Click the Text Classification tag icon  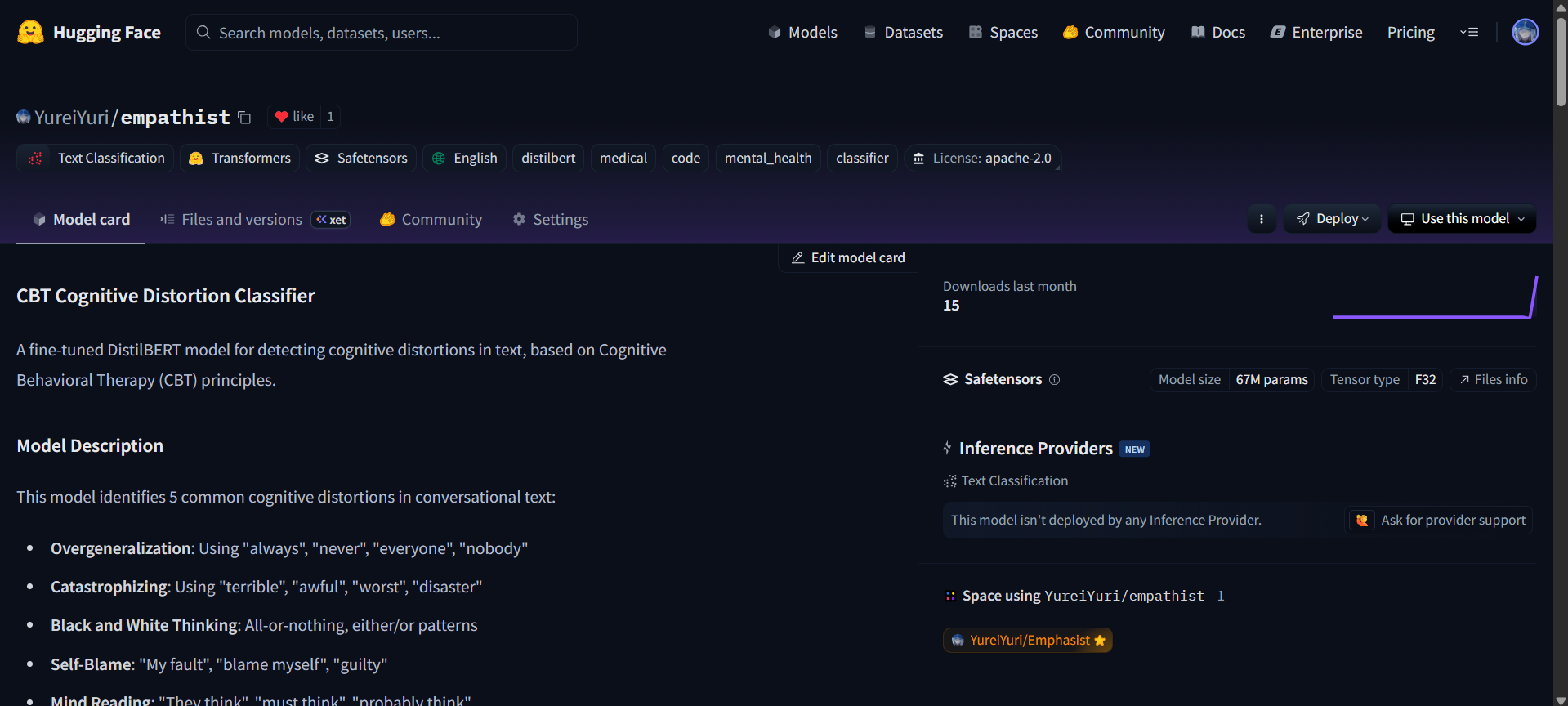35,159
